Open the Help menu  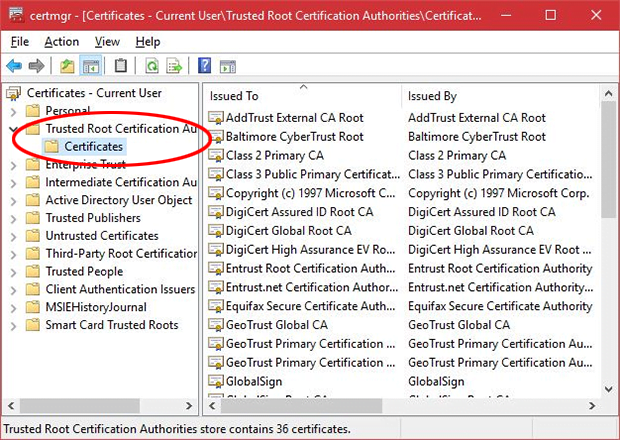click(x=148, y=42)
